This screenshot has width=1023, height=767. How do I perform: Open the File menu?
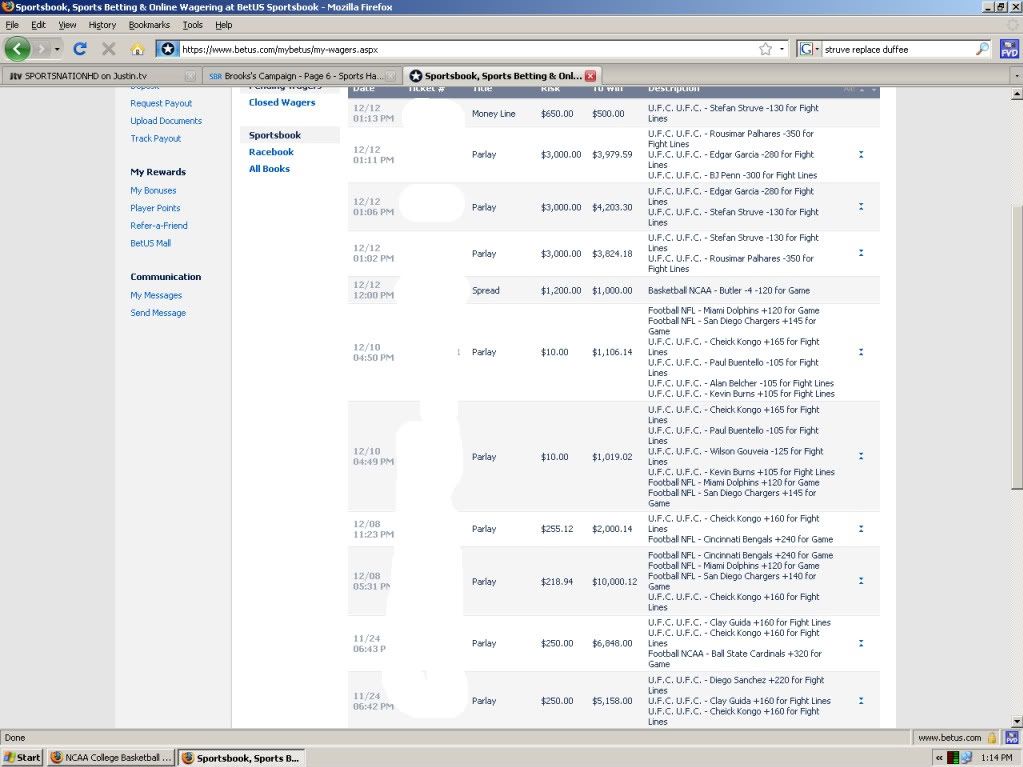(12, 25)
